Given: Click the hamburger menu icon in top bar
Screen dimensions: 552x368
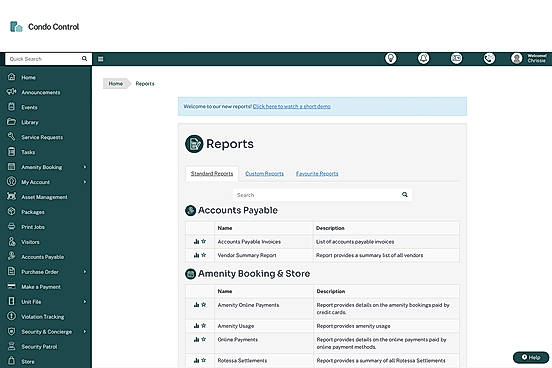Looking at the screenshot, I should pyautogui.click(x=101, y=59).
